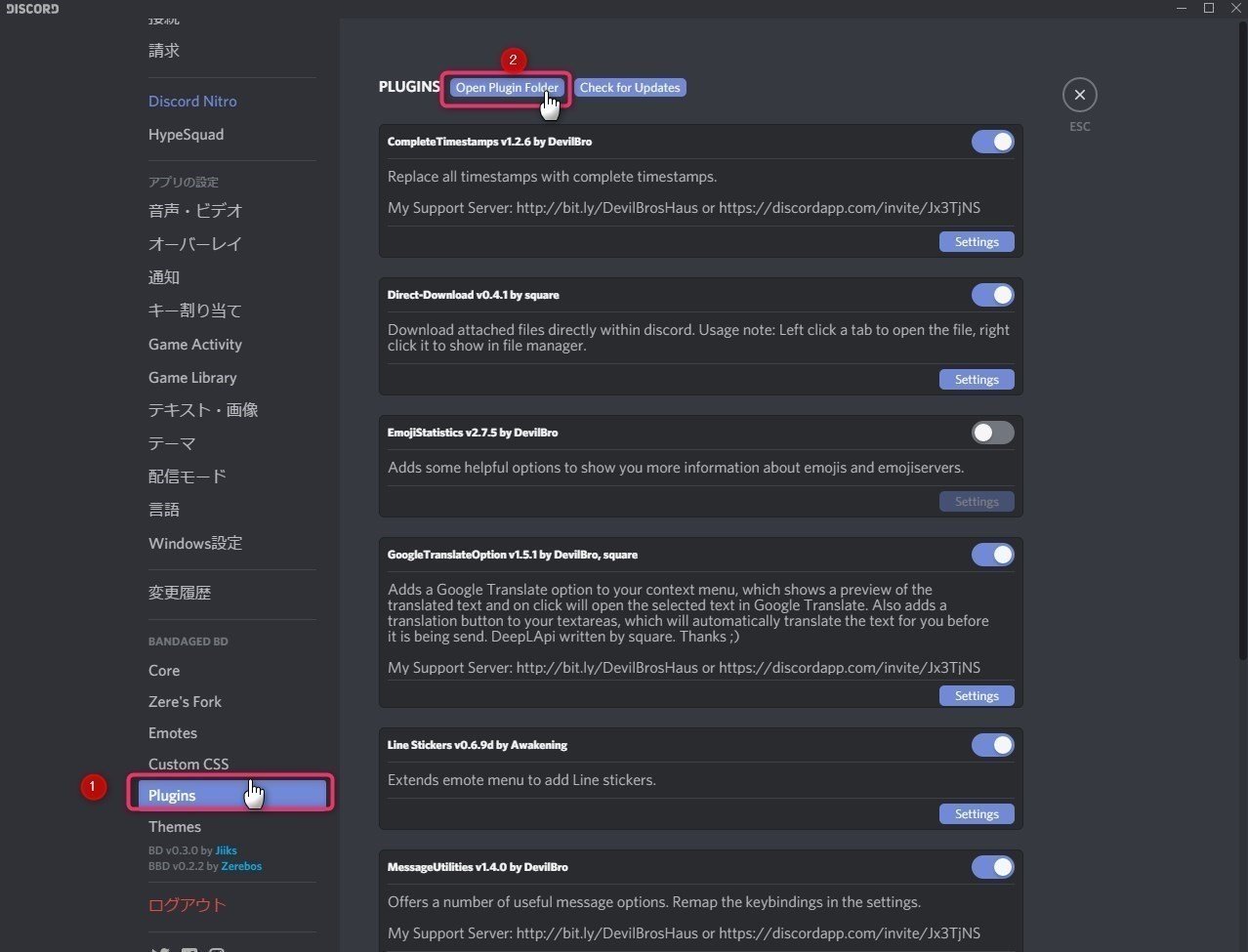The width and height of the screenshot is (1248, 952).
Task: Open Settings for GoogleTranslateOption plugin
Action: pyautogui.click(x=977, y=696)
